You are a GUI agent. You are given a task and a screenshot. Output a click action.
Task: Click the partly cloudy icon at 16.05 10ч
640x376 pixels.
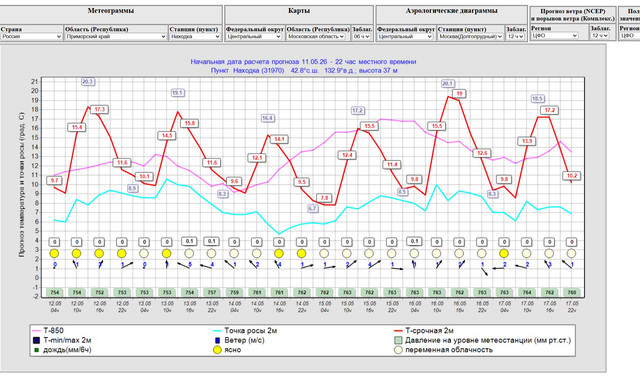pyautogui.click(x=436, y=254)
